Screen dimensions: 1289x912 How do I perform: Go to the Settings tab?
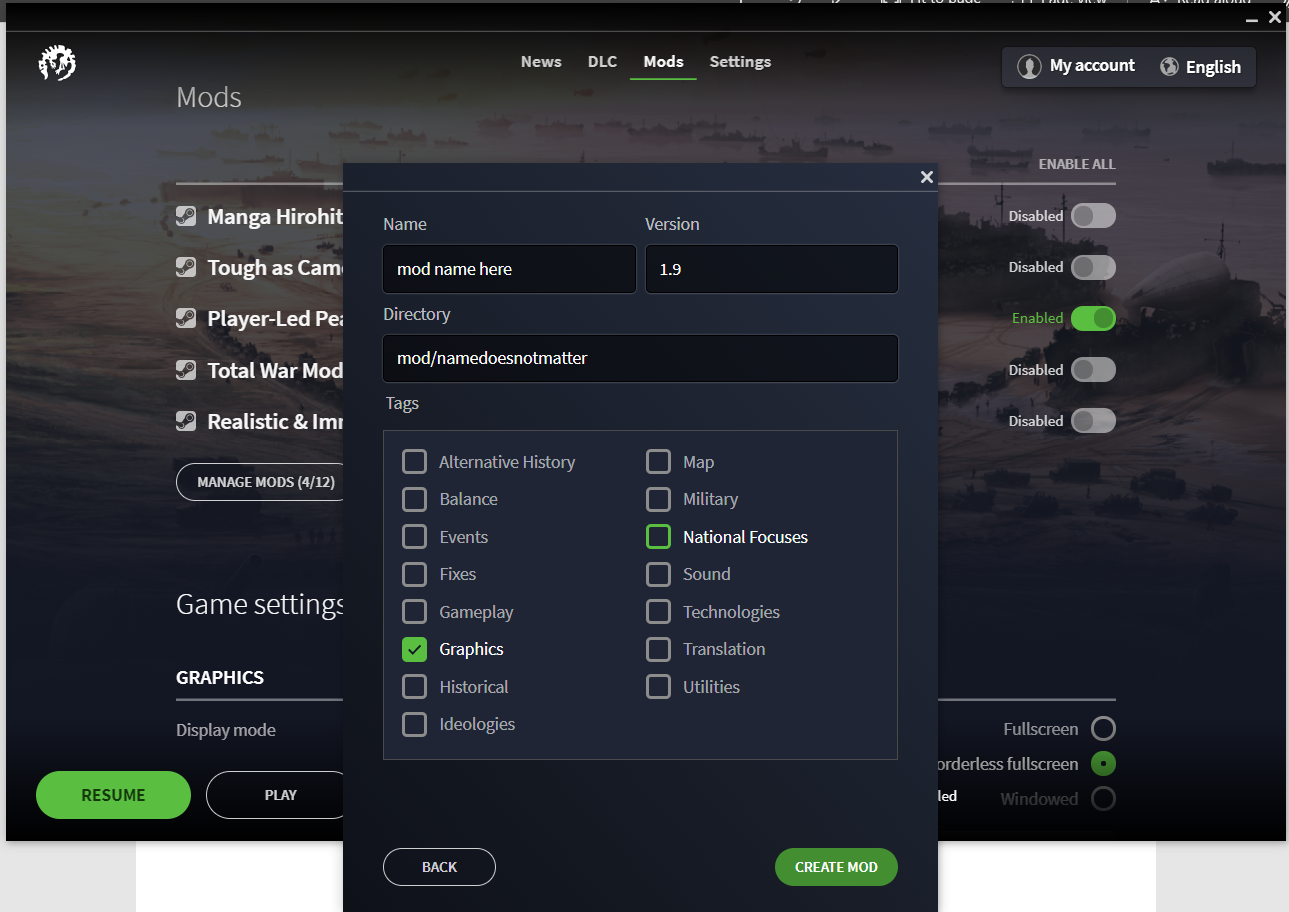[x=740, y=62]
